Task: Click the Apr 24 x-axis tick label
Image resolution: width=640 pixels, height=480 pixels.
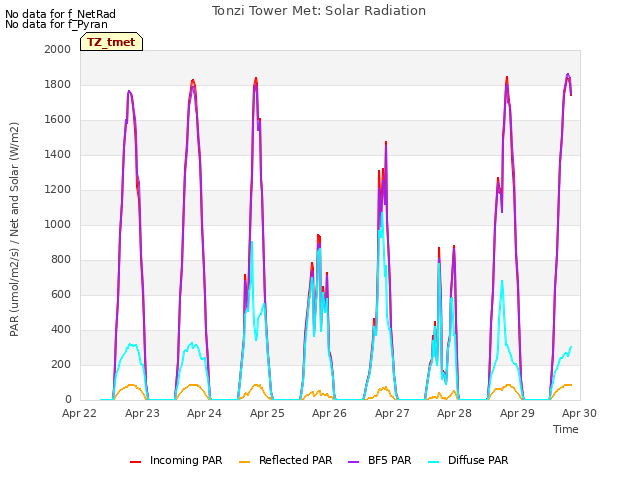Action: coord(204,413)
